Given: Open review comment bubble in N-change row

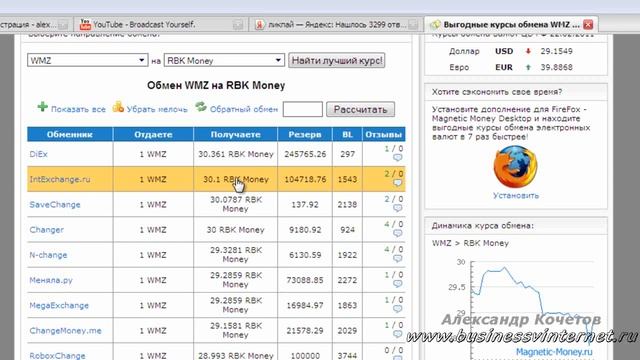Looking at the screenshot, I should (x=398, y=259).
